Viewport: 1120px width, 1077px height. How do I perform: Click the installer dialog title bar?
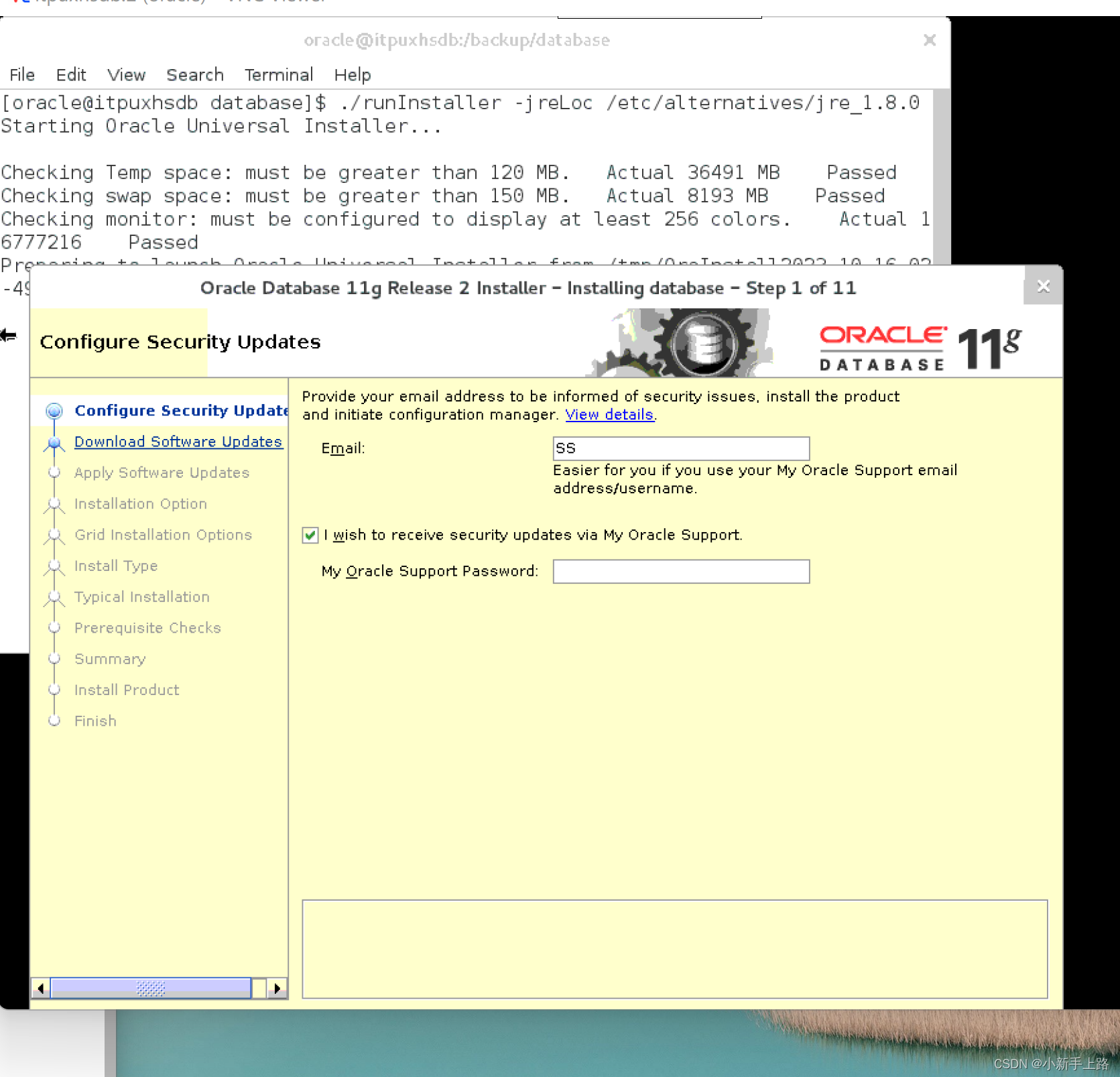pos(527,288)
